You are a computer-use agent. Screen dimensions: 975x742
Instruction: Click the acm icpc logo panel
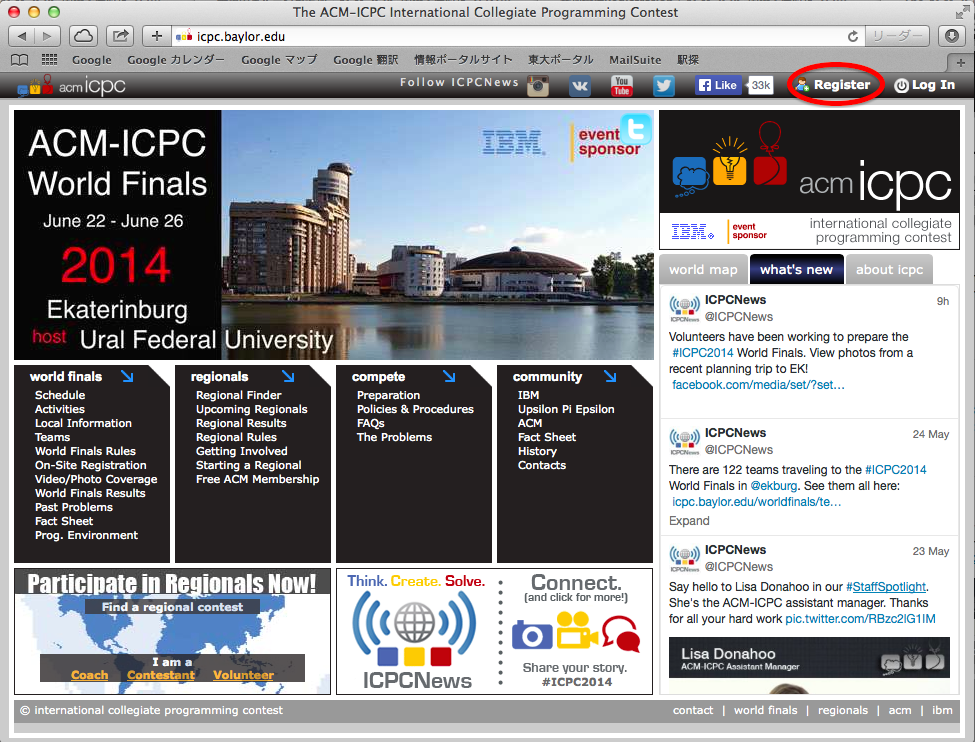tap(809, 179)
